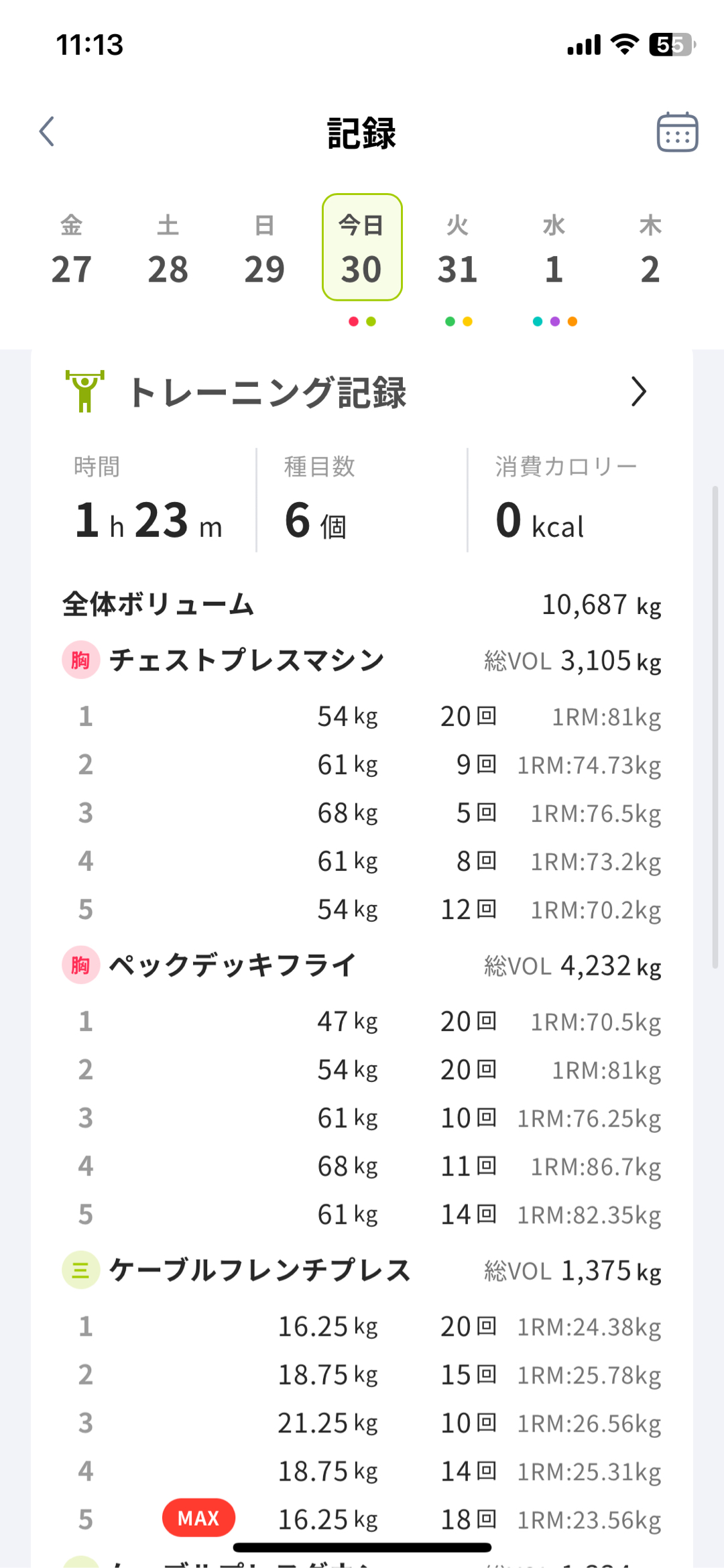Screen dimensions: 724x1568
Task: Open ペックデッキフライ exercise details
Action: click(232, 965)
